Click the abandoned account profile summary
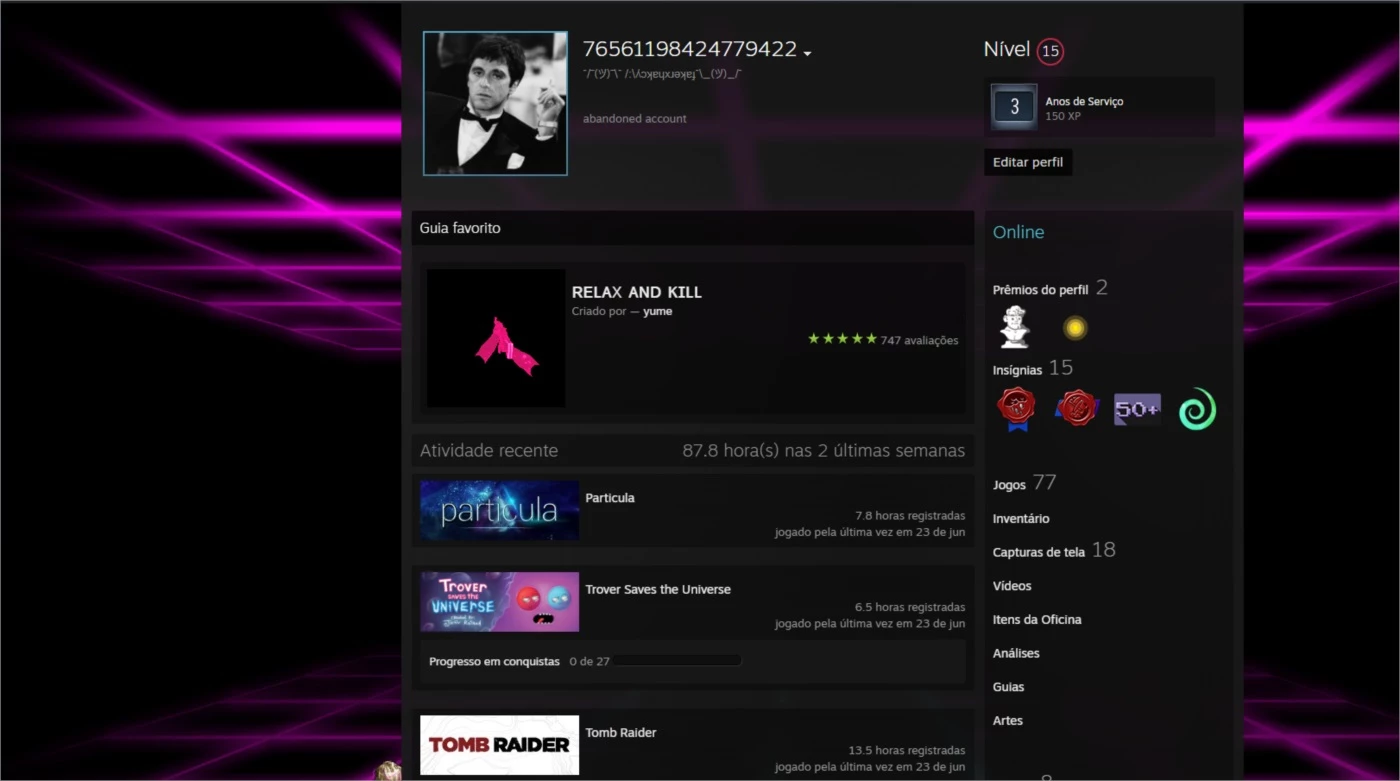Screen dimensions: 1400x781 pyautogui.click(x=635, y=118)
